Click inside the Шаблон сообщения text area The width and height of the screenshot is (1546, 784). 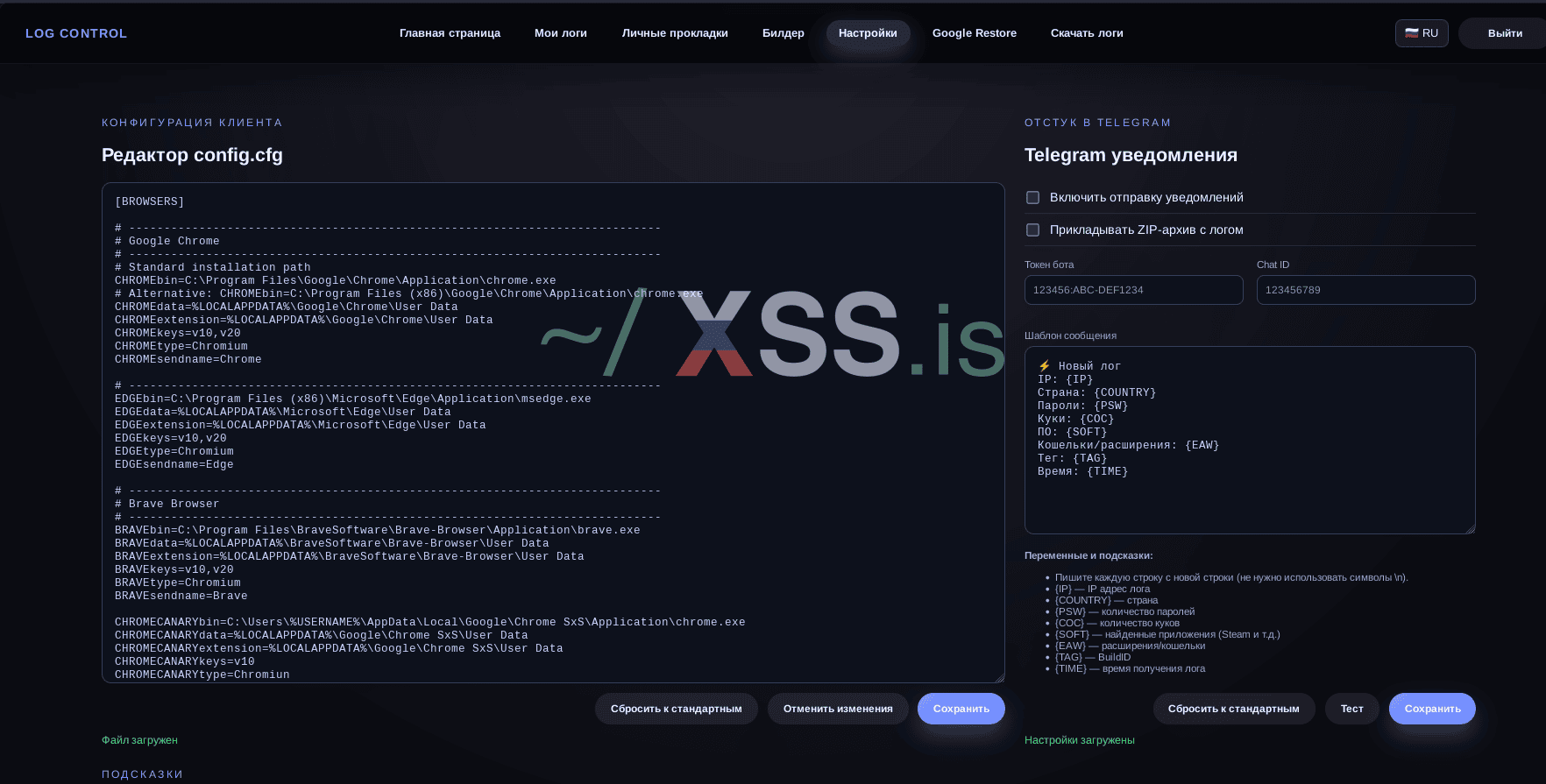tap(1250, 440)
